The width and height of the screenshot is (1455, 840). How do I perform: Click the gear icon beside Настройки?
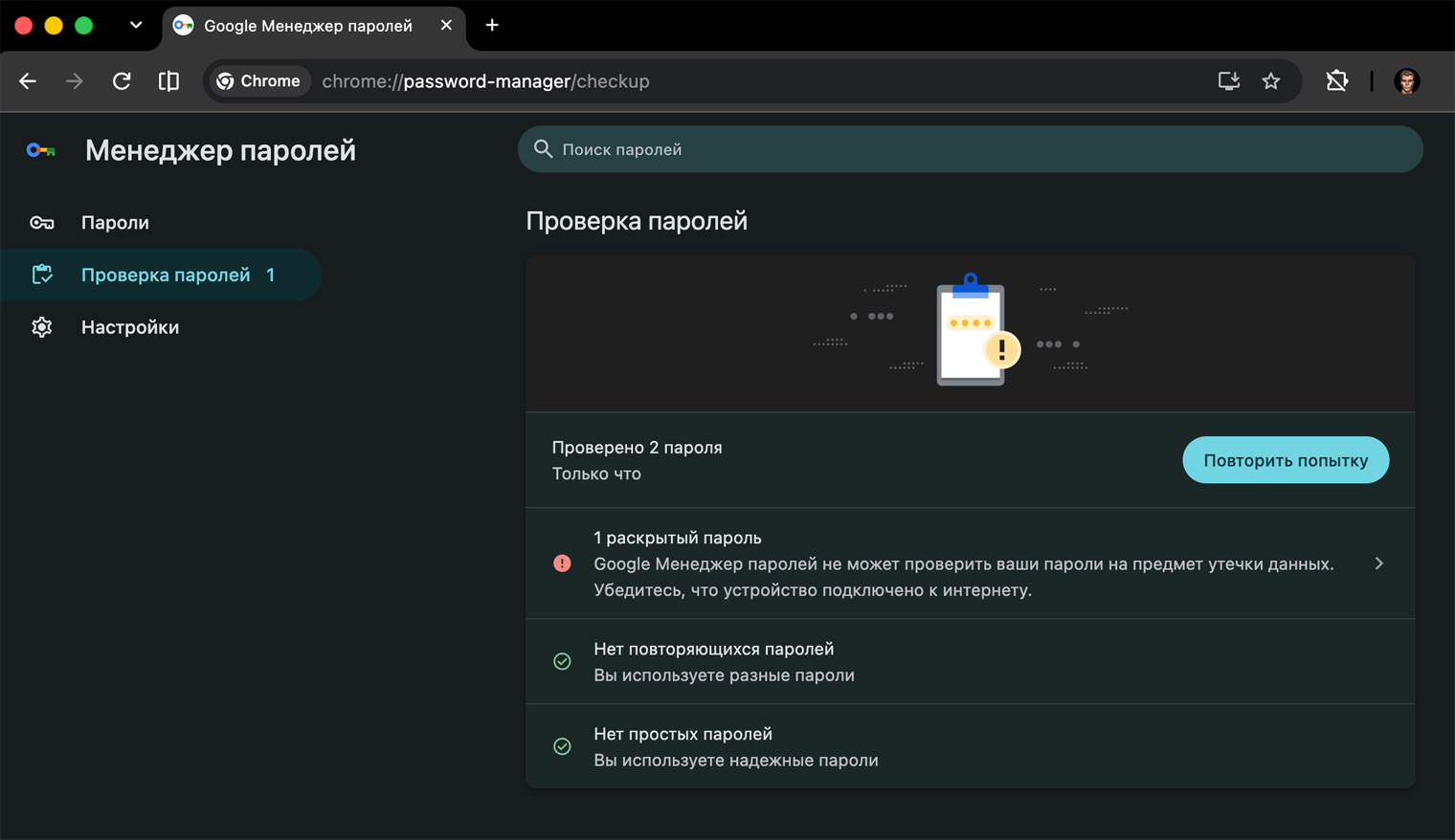click(42, 327)
